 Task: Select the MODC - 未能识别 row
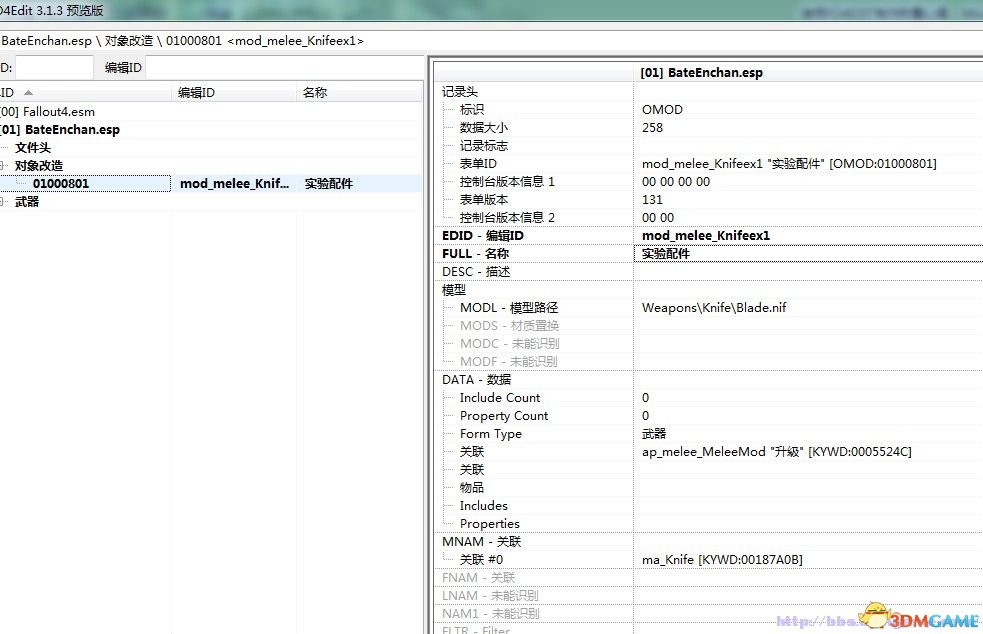click(509, 344)
